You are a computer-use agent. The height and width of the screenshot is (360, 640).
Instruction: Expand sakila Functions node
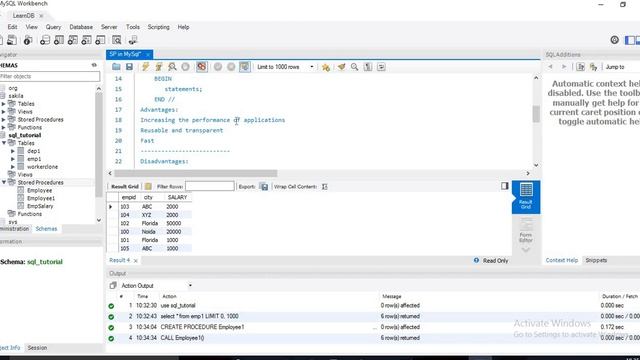point(4,127)
